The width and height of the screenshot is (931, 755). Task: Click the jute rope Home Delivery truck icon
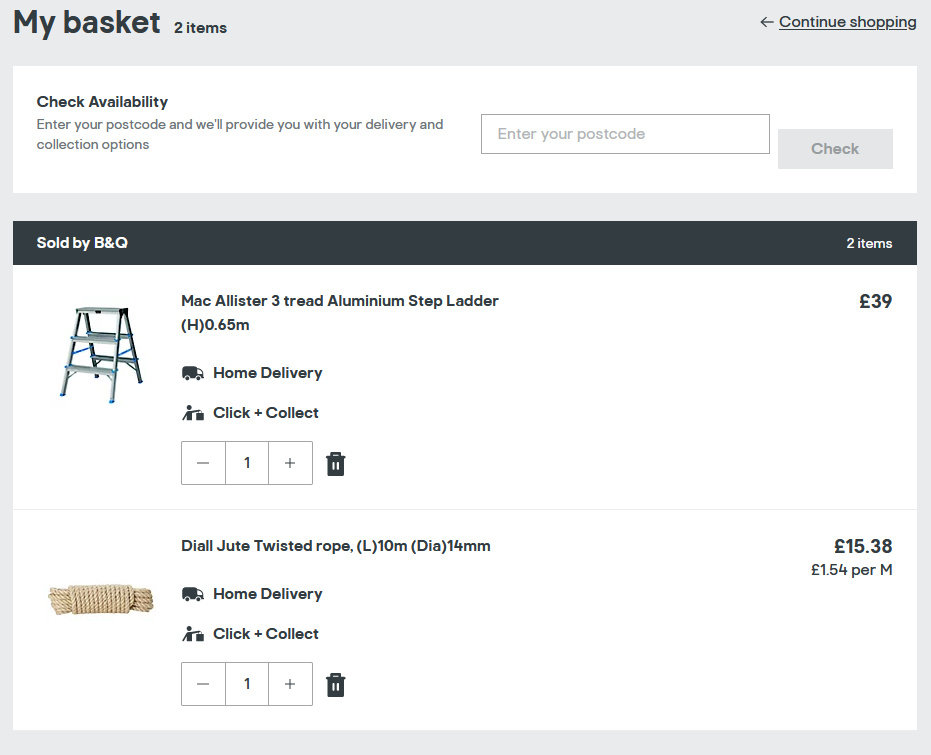192,594
